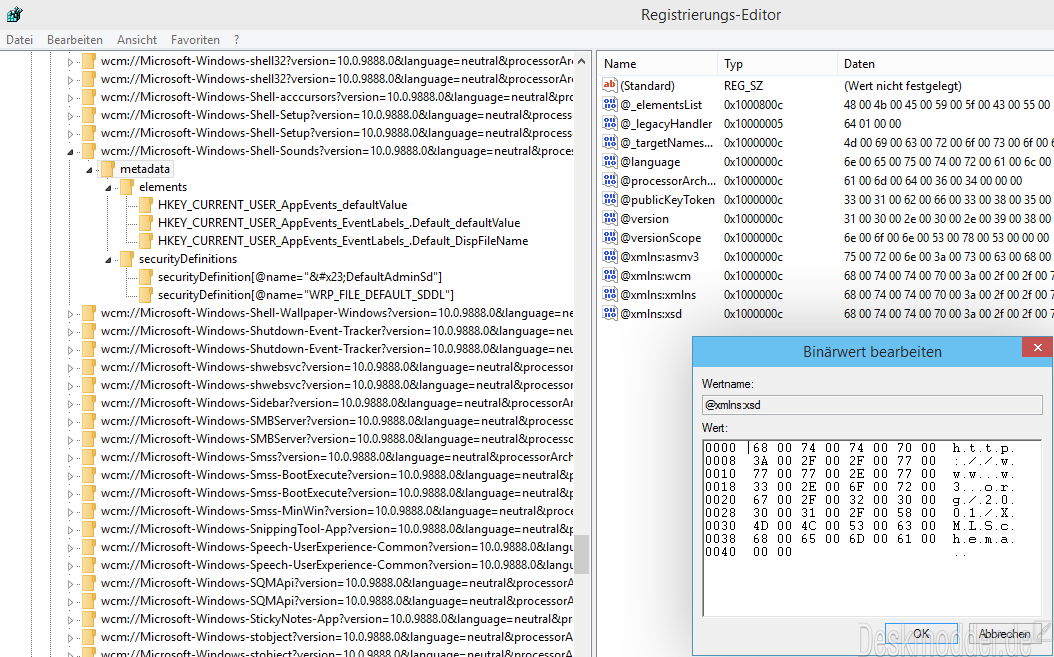
Task: Click '(Wert nicht festgelegt)' data cell
Action: pos(903,85)
